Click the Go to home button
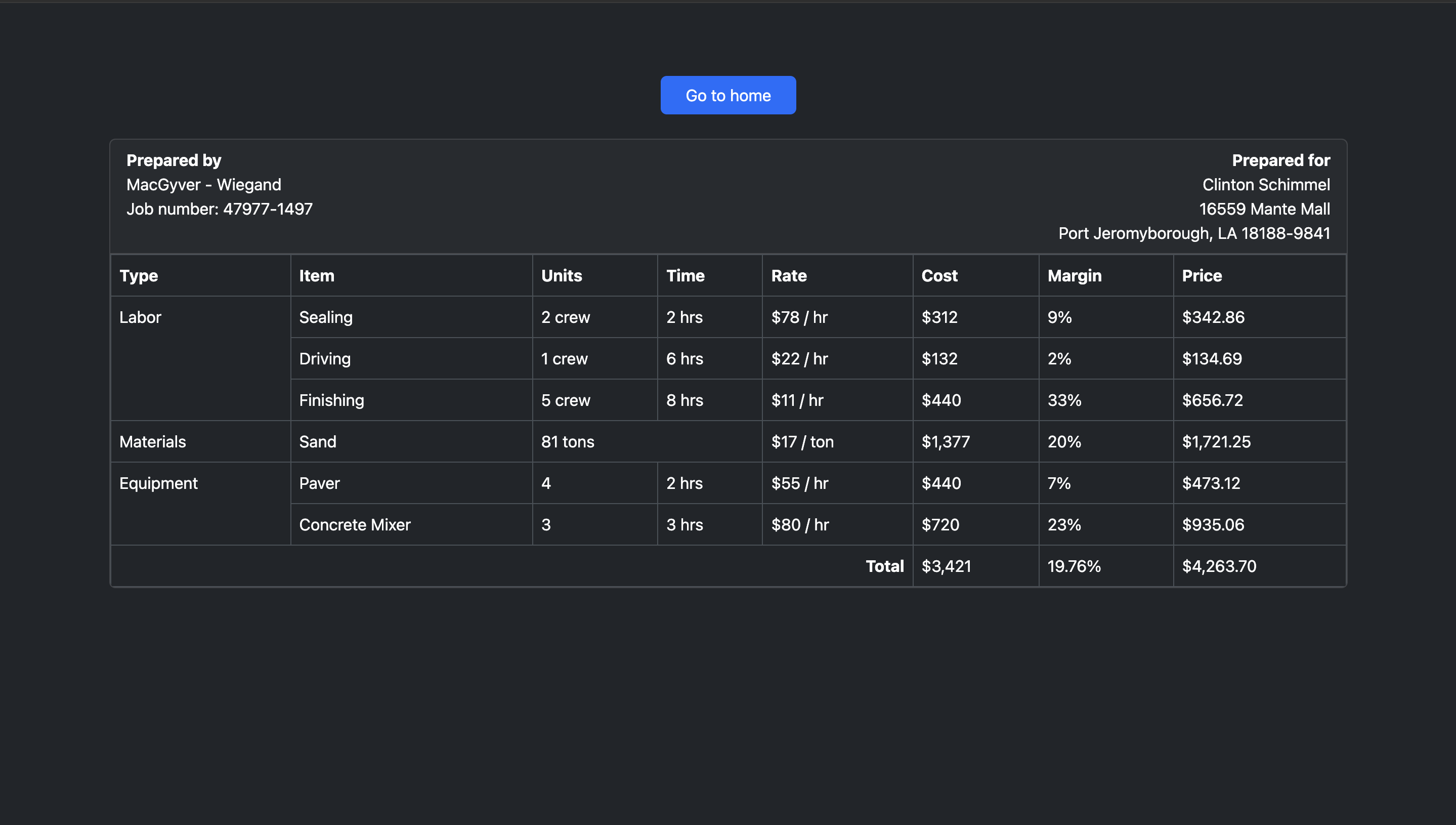Screen dimensions: 1456x825 727,95
